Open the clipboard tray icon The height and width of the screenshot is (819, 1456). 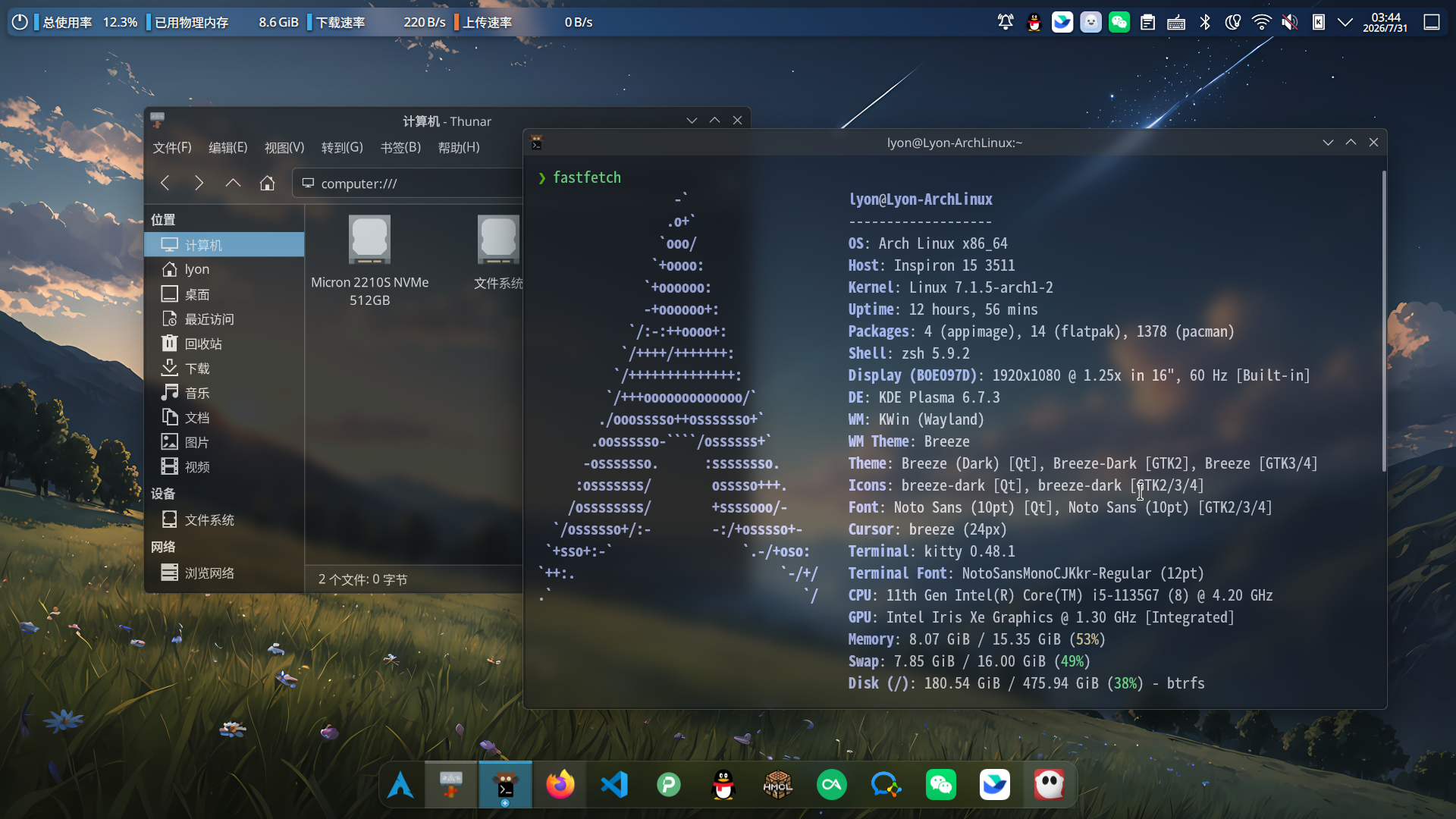click(x=1147, y=22)
